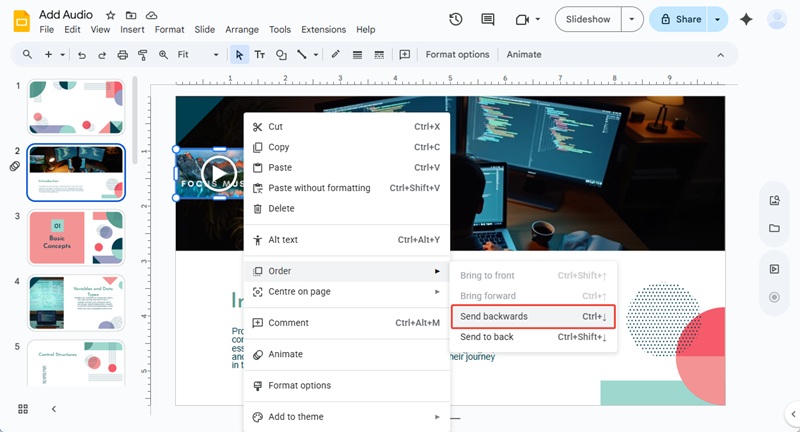Select Send to back option
Image resolution: width=800 pixels, height=432 pixels.
533,337
